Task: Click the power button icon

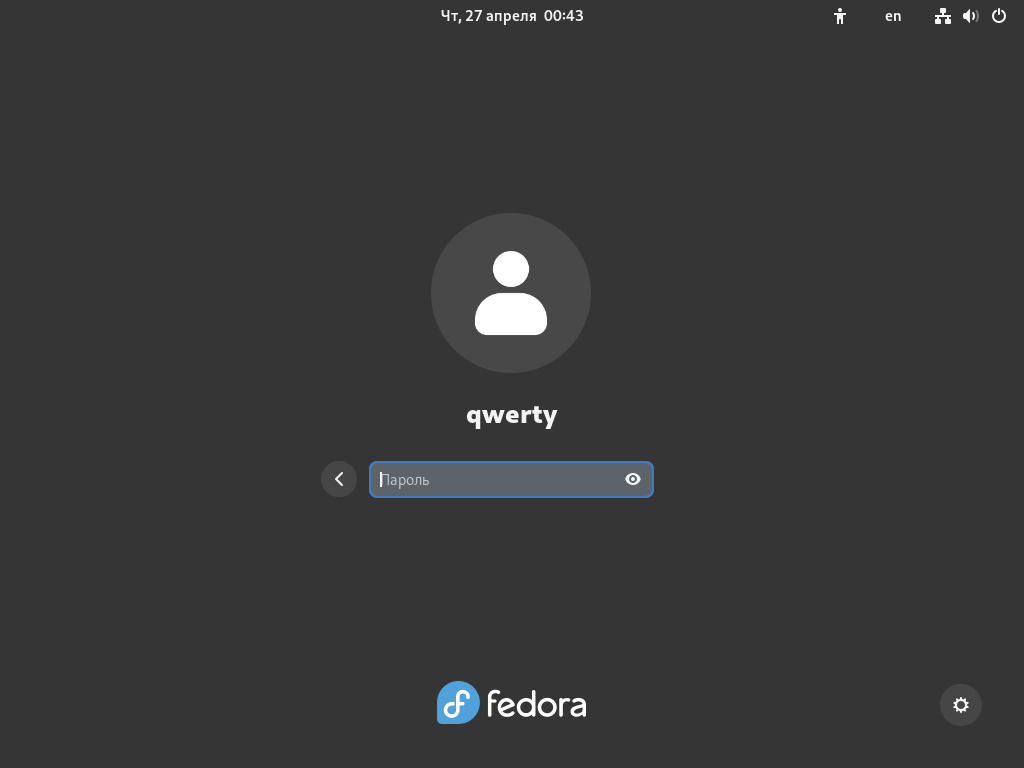Action: 999,16
